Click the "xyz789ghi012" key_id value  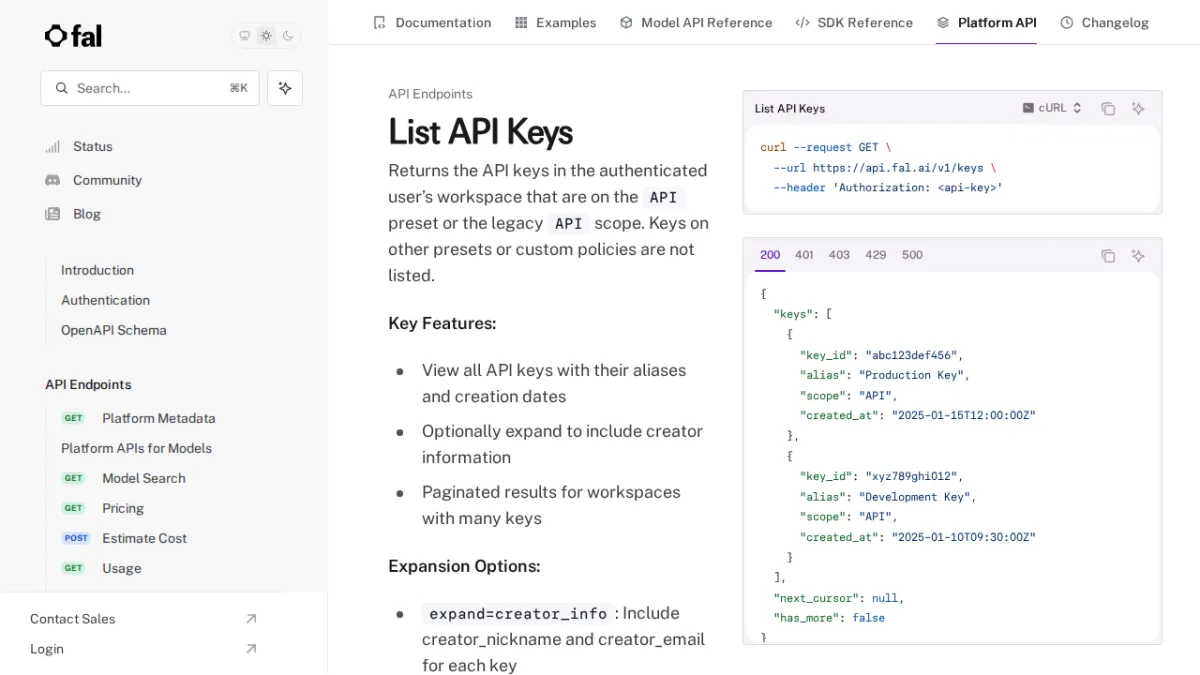pos(911,476)
